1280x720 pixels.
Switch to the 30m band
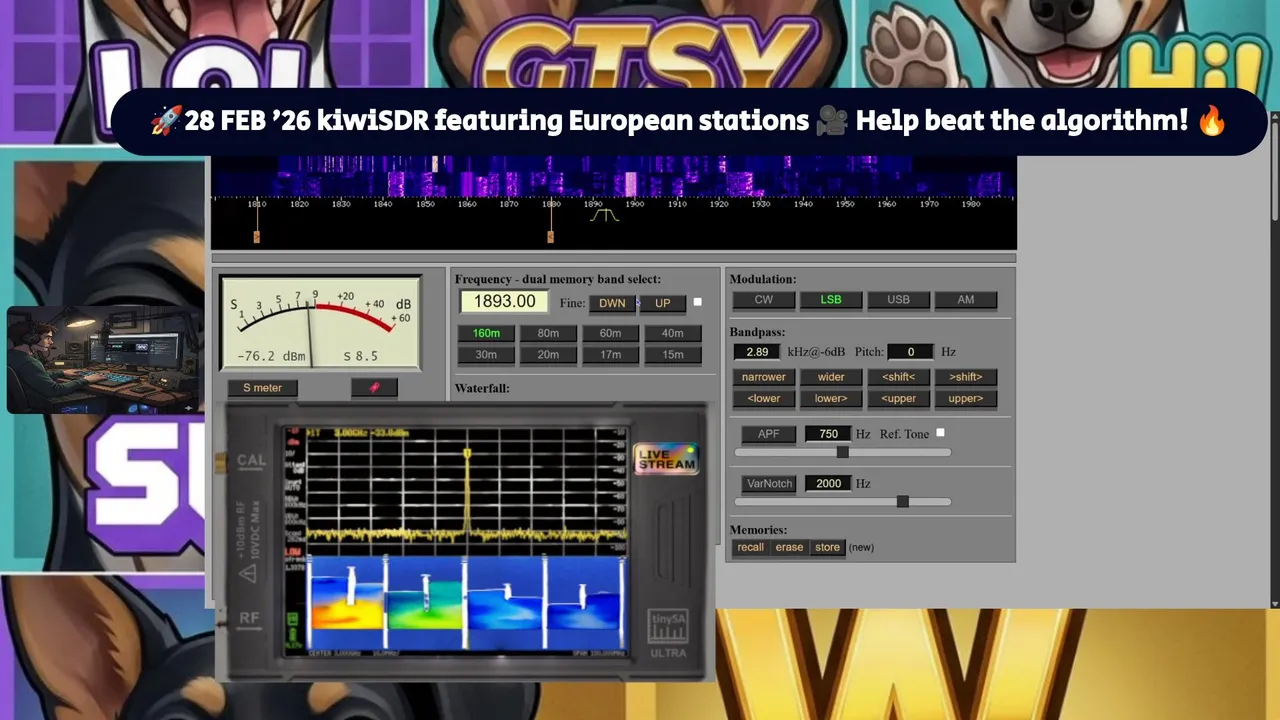(x=487, y=355)
